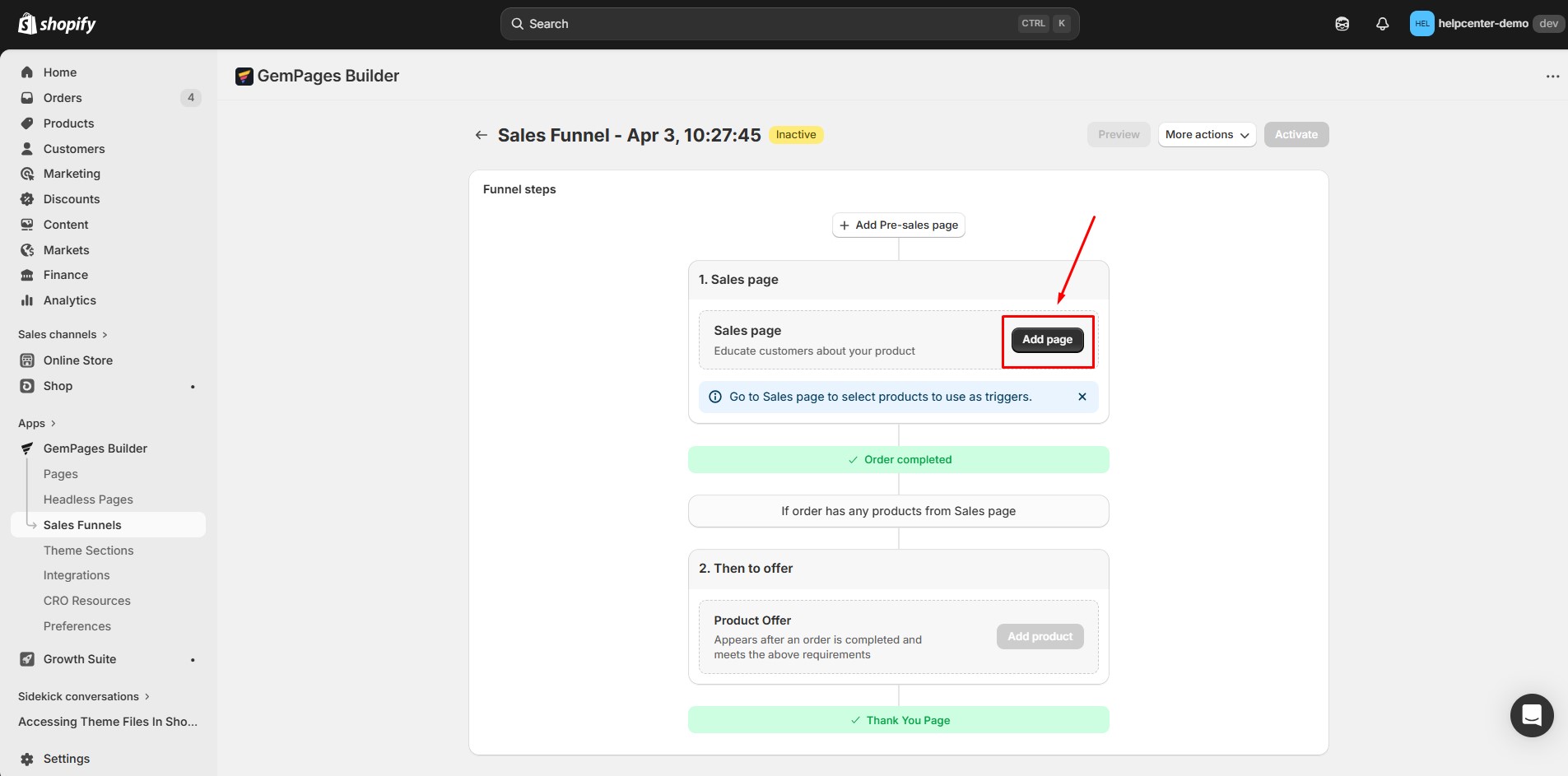The height and width of the screenshot is (776, 1568).
Task: Open the Sidekick assistant icon
Action: point(1342,24)
